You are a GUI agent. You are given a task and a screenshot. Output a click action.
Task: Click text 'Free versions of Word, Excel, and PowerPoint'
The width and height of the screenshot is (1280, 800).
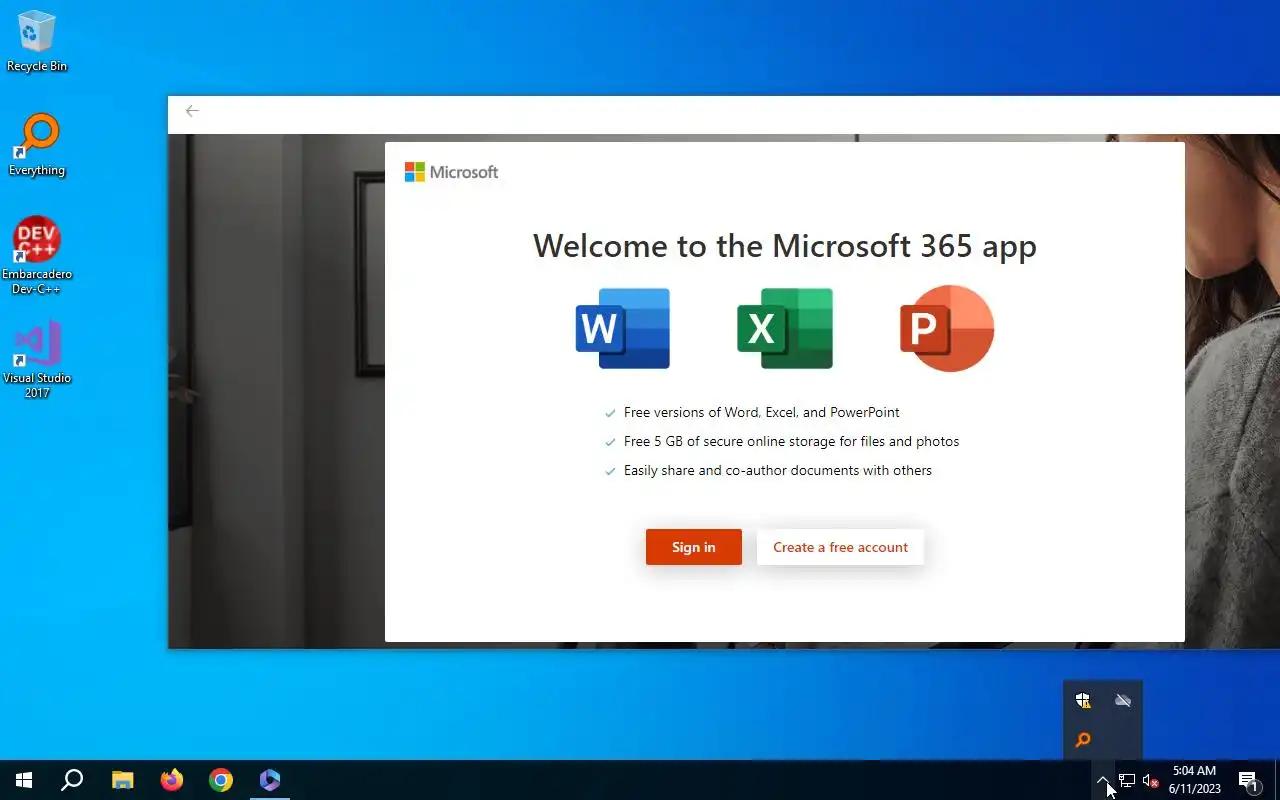[x=761, y=412]
